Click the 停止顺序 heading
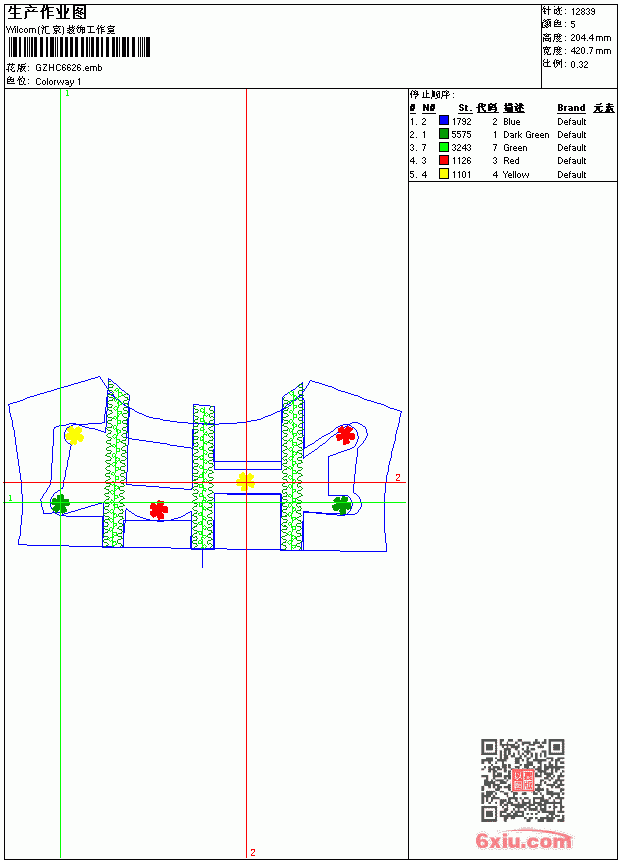The height and width of the screenshot is (860, 620). pyautogui.click(x=432, y=94)
